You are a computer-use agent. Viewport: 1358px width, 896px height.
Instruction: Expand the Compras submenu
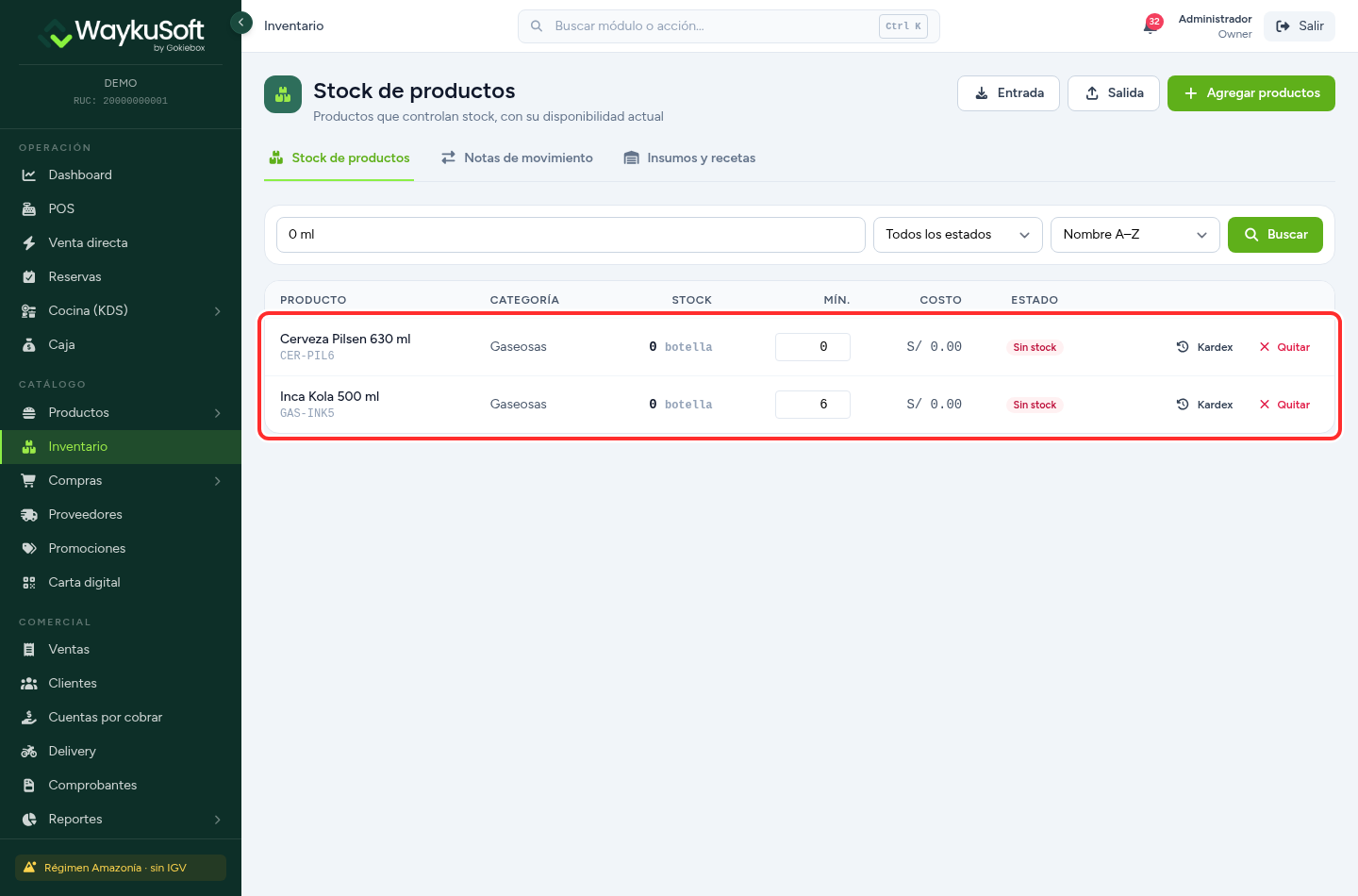pyautogui.click(x=121, y=480)
